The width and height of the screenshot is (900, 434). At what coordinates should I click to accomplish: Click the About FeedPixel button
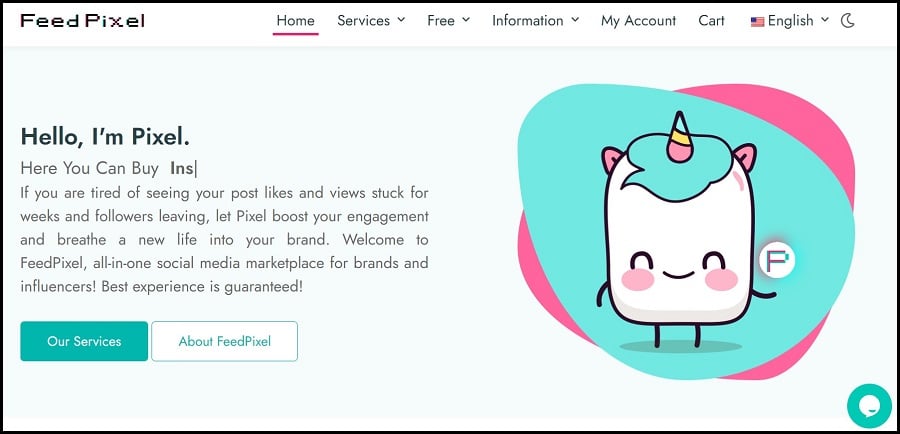pos(224,341)
